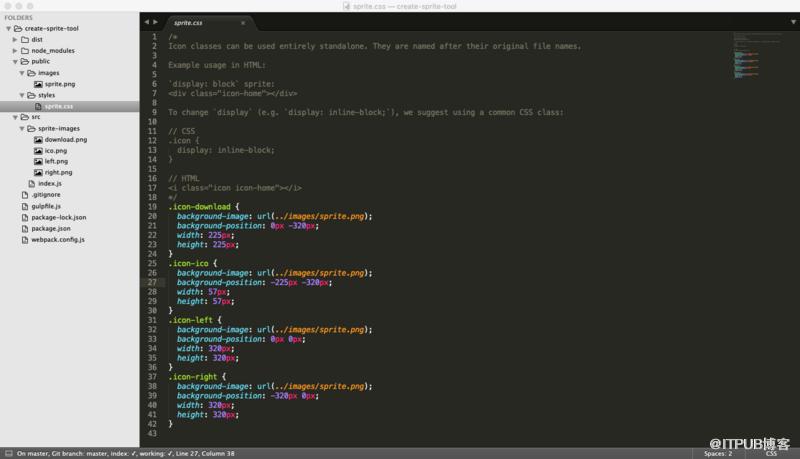This screenshot has width=800, height=459.
Task: Click the node_modules folder icon
Action: 24,51
